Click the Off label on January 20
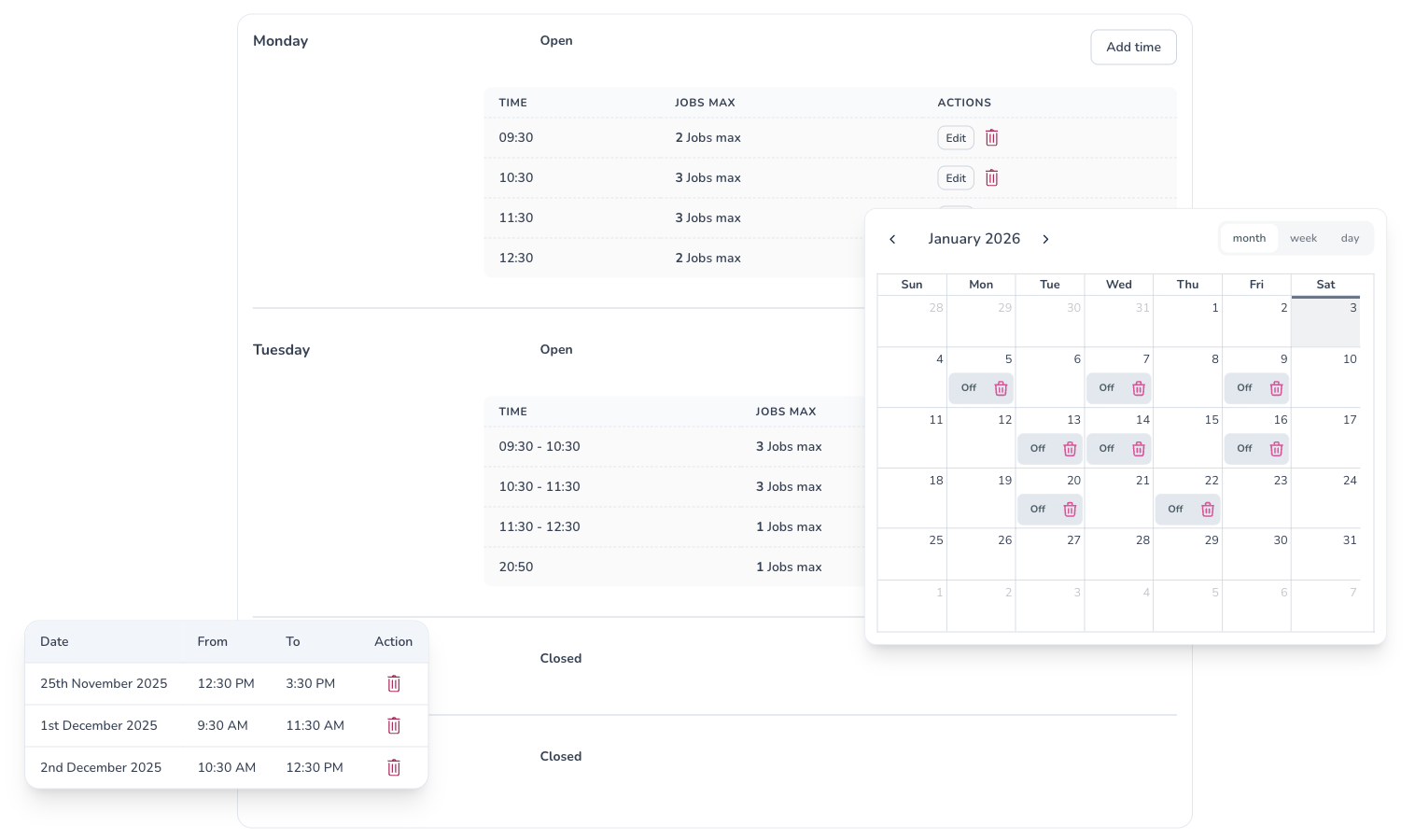The image size is (1415, 840). click(1038, 510)
